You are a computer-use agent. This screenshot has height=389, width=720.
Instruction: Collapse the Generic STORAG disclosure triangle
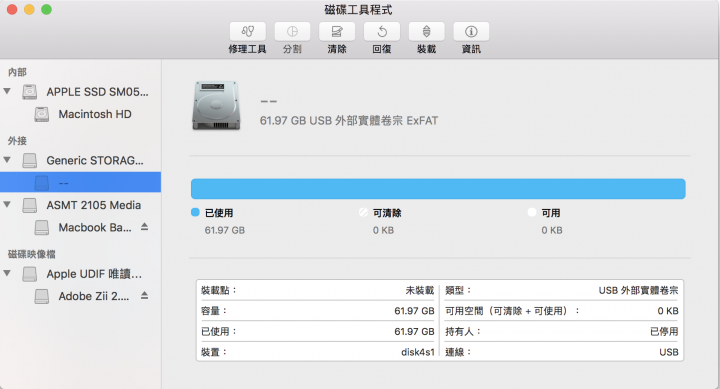(x=7, y=160)
